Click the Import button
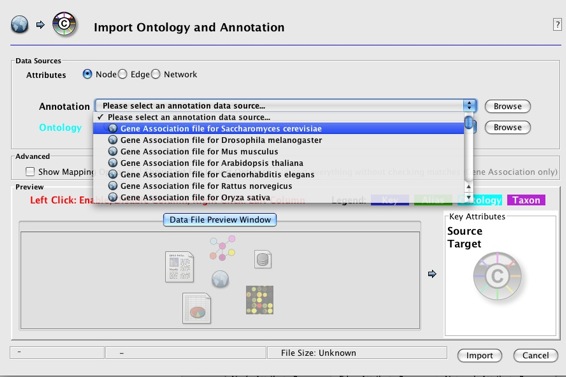Image resolution: width=566 pixels, height=377 pixels. point(479,355)
